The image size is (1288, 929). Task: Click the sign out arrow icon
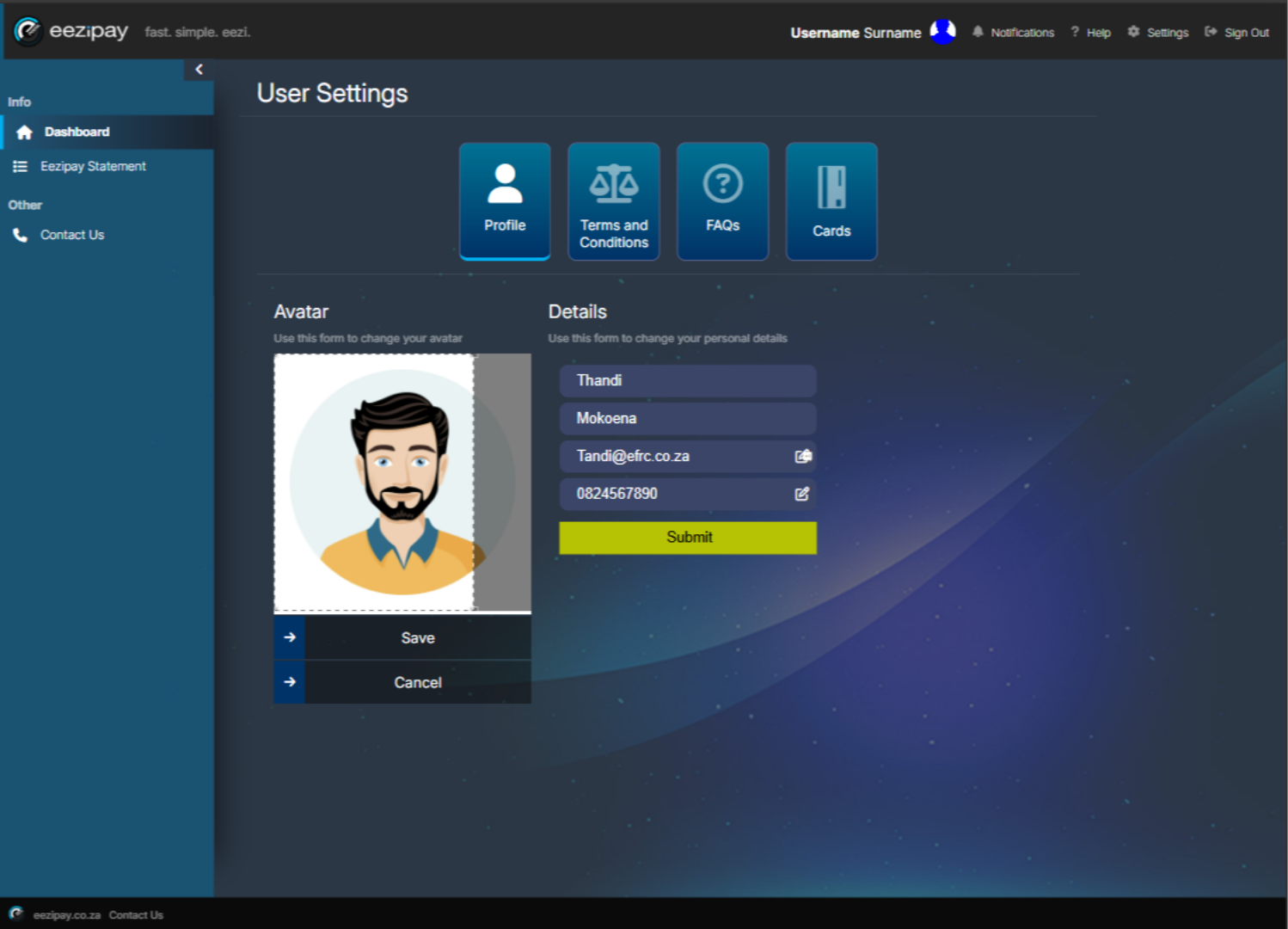click(x=1211, y=32)
